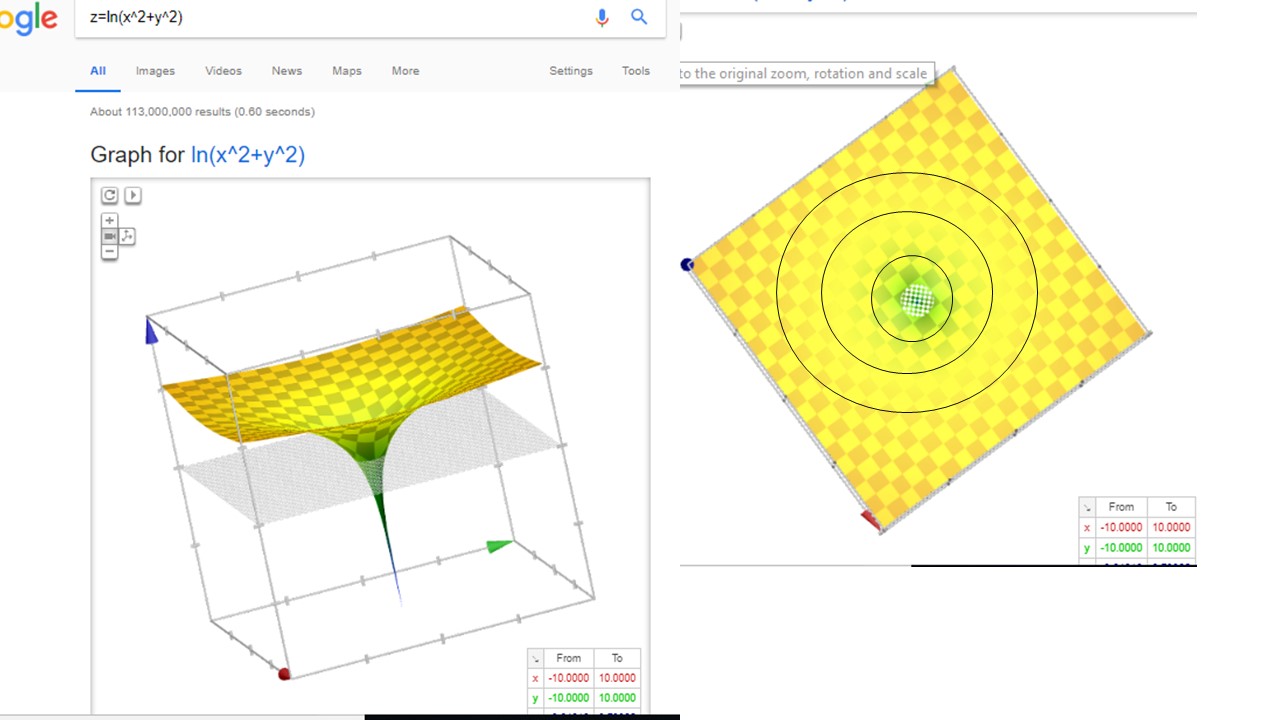The height and width of the screenshot is (720, 1280).
Task: Click the search box with z=ln(x^2+y^2)
Action: (x=330, y=17)
